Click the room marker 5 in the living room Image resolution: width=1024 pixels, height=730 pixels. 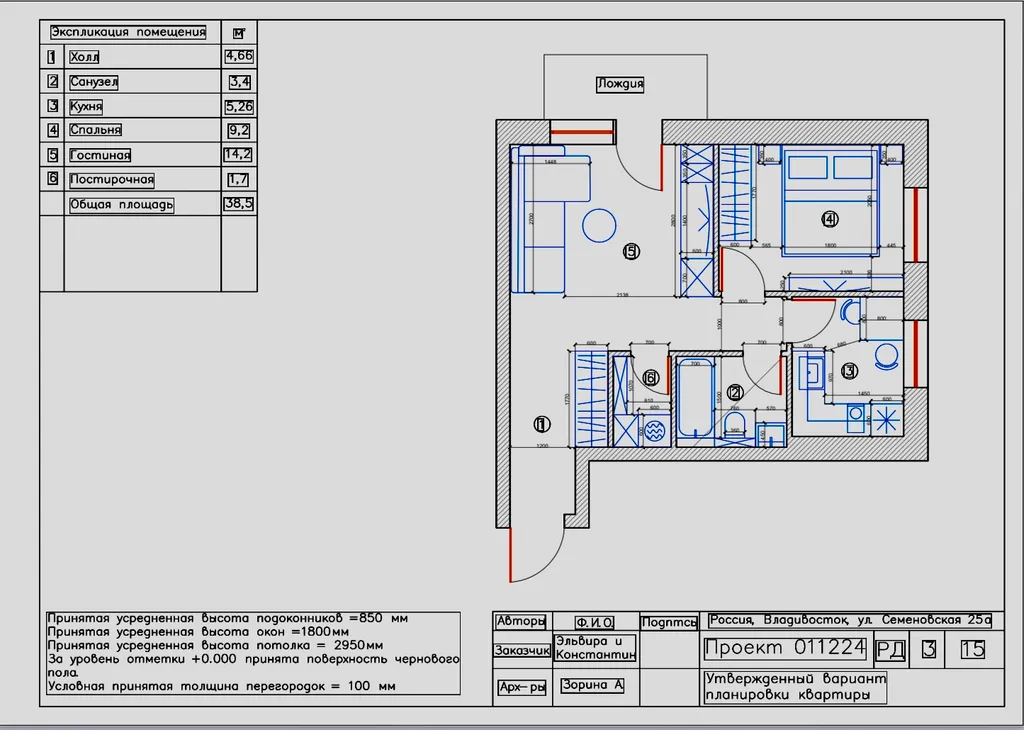(x=630, y=252)
